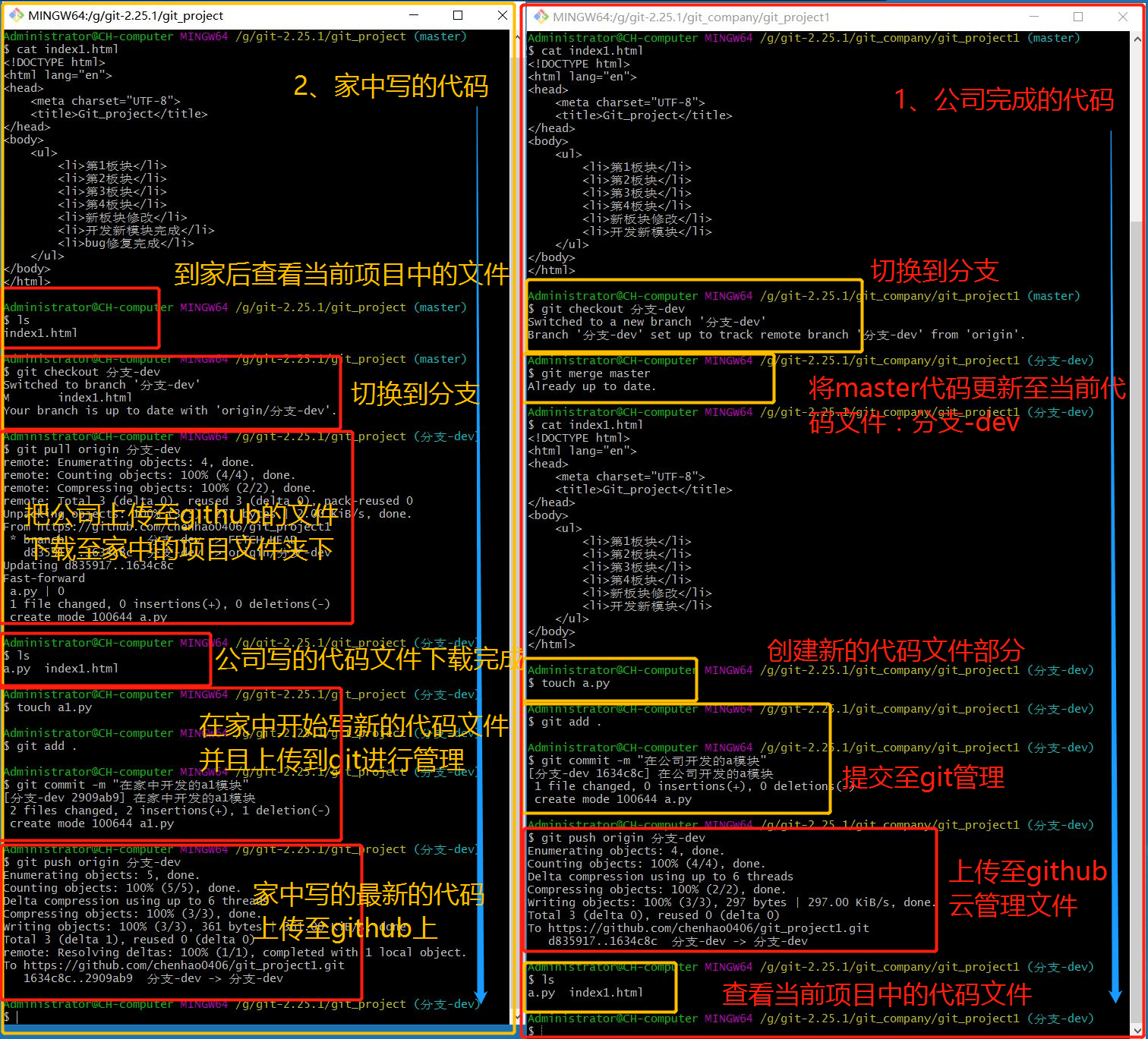Click 'Updating d835917..1634c8c' line
1148x1039 pixels.
tap(88, 565)
